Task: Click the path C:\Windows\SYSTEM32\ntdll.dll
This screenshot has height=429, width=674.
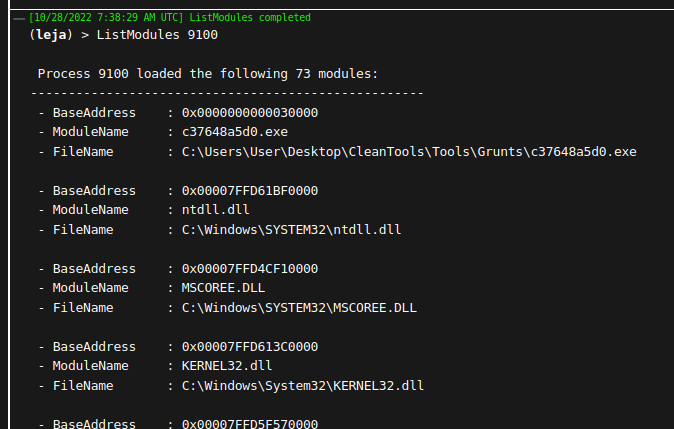Action: coord(291,230)
